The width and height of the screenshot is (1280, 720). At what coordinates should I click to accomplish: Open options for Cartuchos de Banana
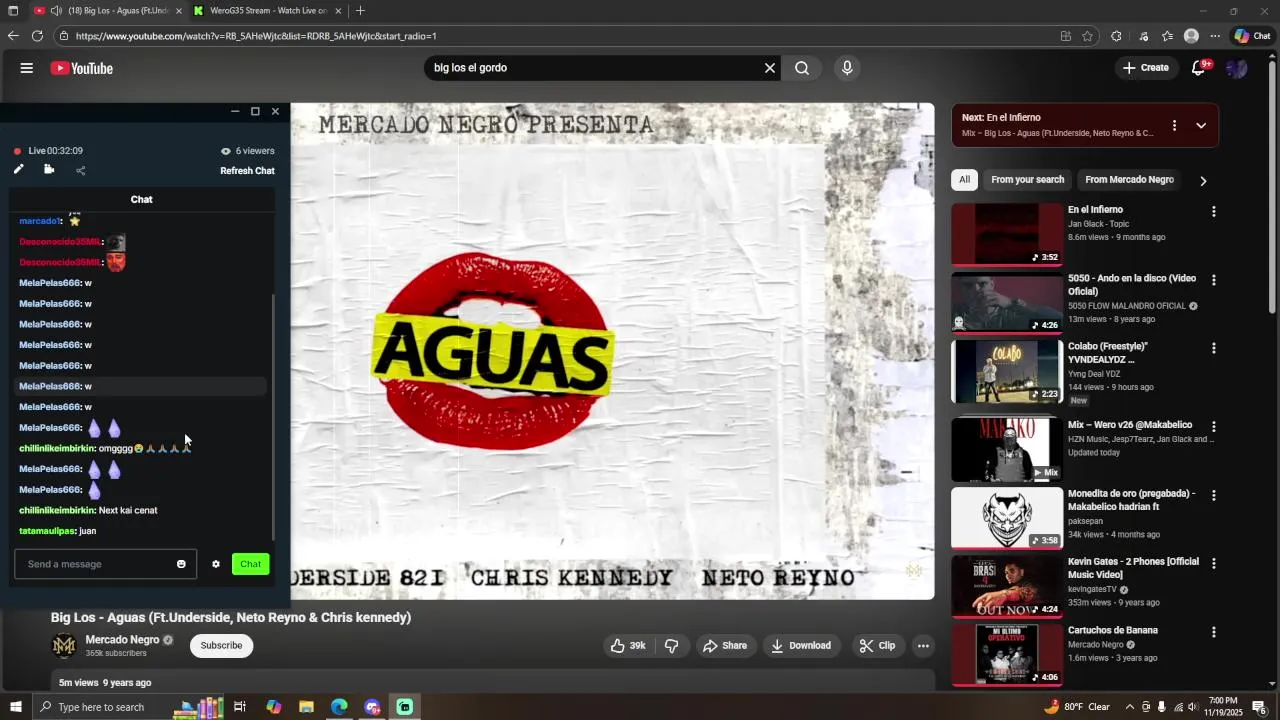coord(1214,632)
